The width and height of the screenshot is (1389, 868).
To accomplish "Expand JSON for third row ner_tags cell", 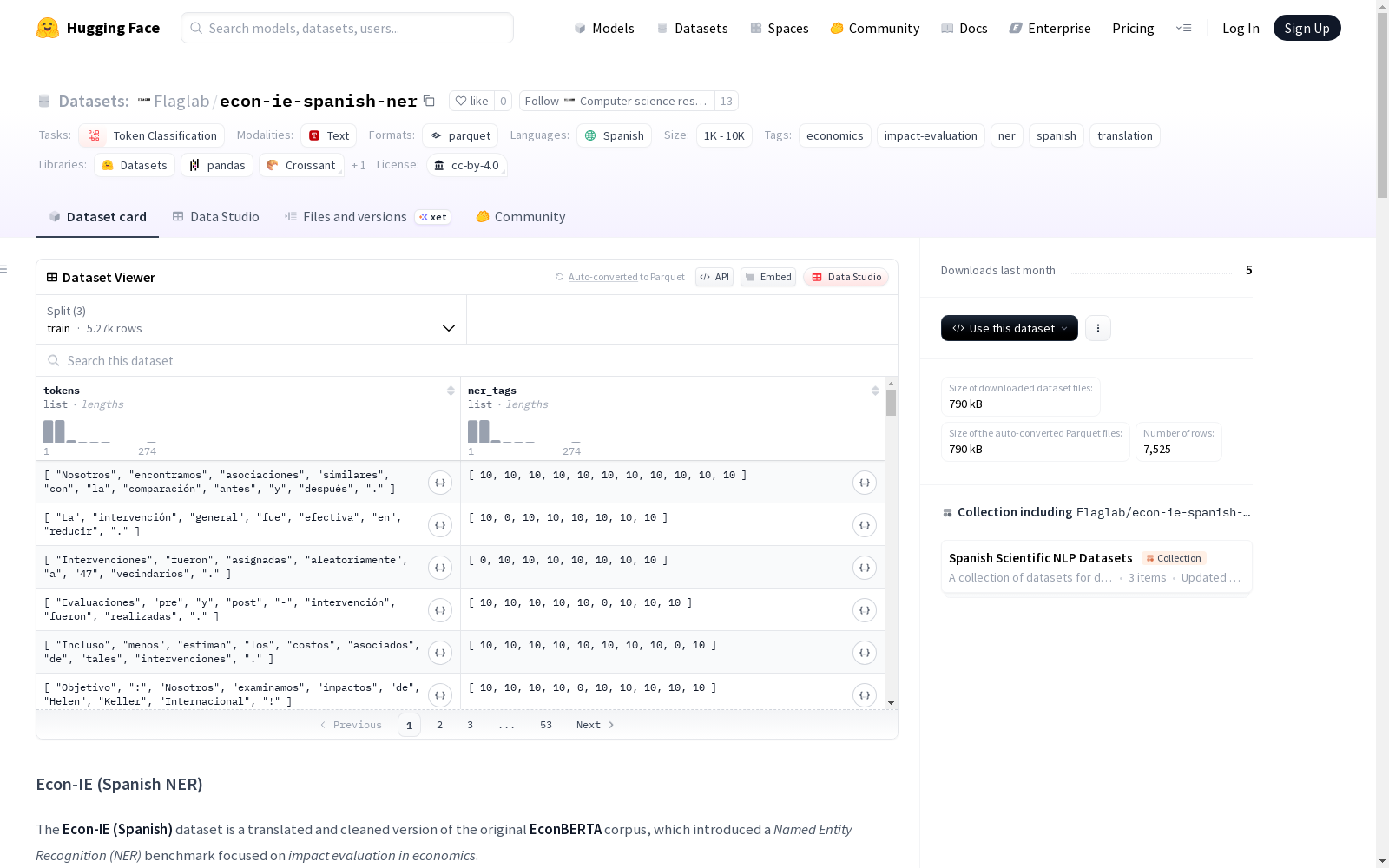I will pyautogui.click(x=865, y=568).
